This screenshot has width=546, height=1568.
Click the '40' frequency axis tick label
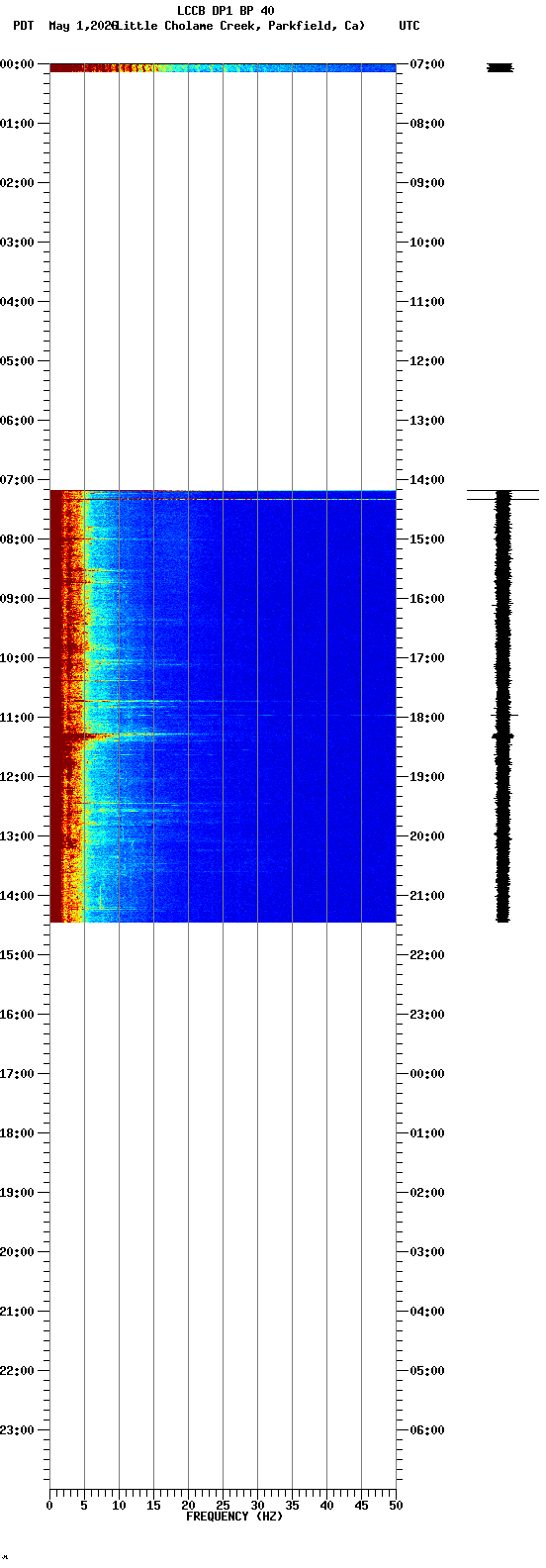click(x=326, y=1506)
